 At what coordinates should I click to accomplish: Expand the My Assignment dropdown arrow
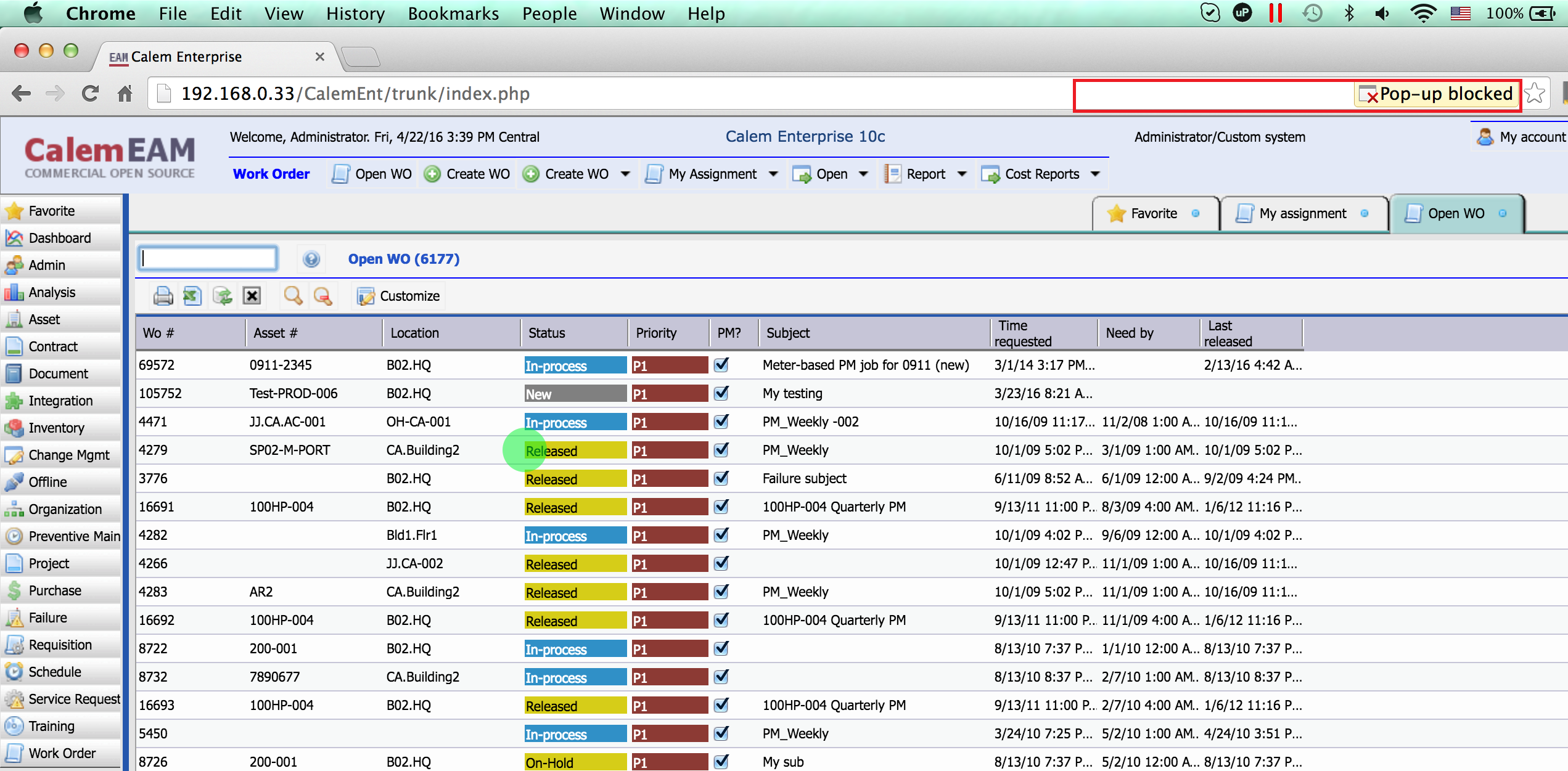coord(773,174)
